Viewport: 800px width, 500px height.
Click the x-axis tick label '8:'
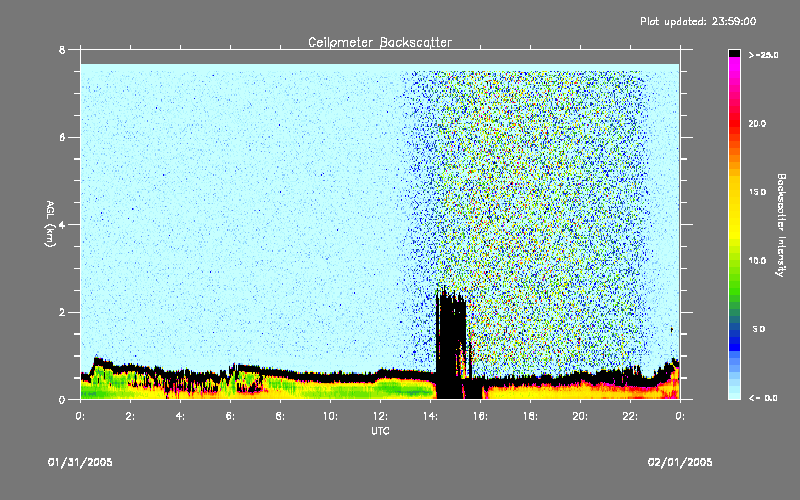[280, 416]
